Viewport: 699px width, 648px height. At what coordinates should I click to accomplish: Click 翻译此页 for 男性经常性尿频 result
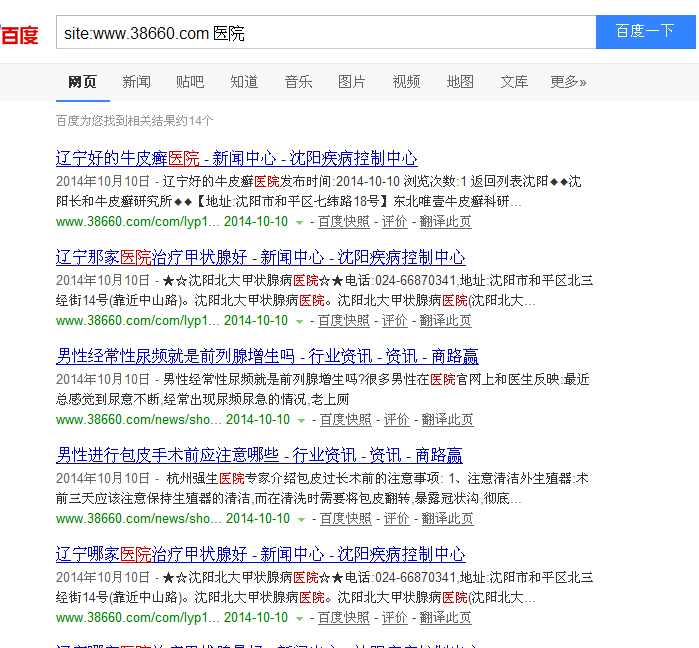click(x=447, y=419)
